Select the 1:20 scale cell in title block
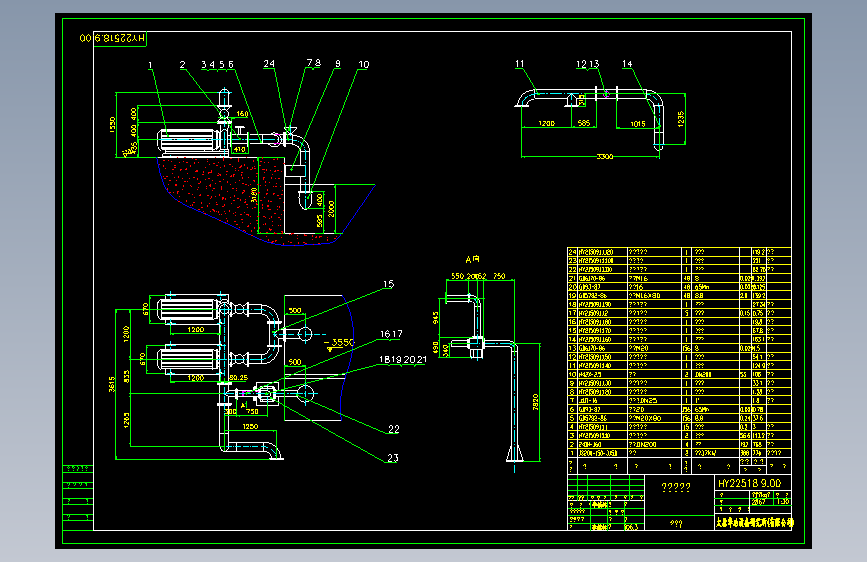 [783, 502]
